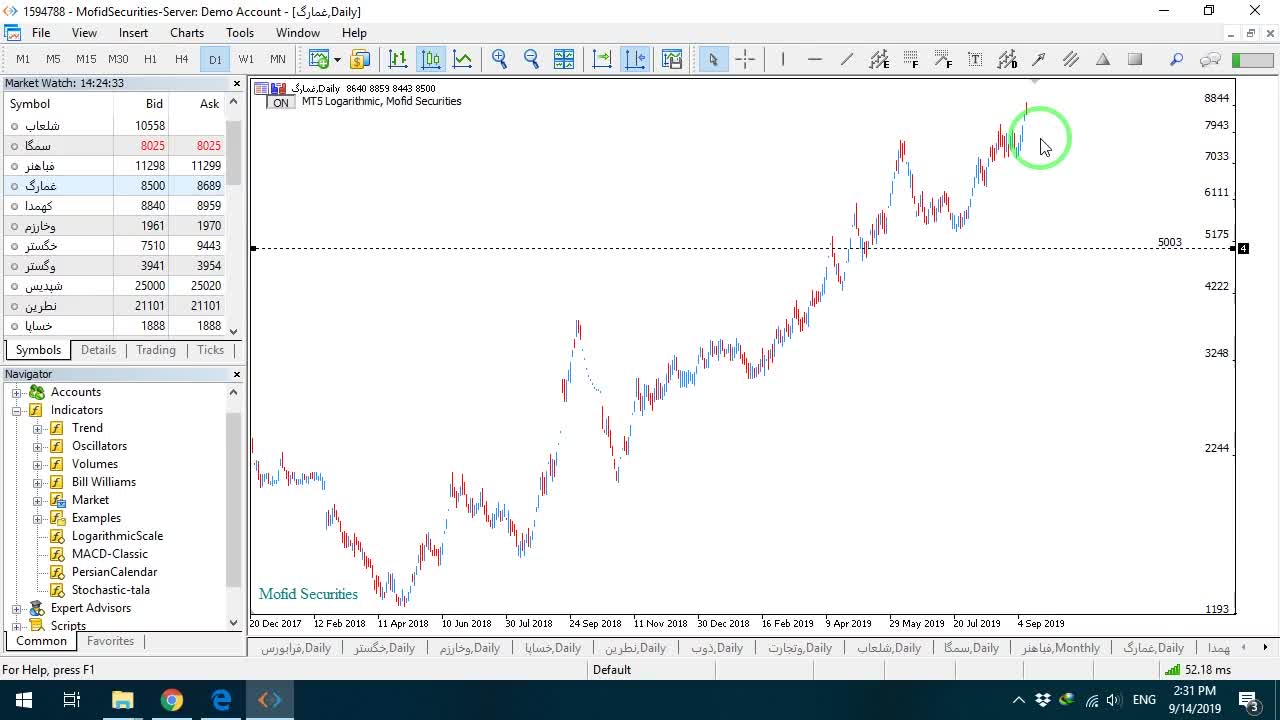Expand the Trend indicators folder
The width and height of the screenshot is (1280, 720).
tap(38, 428)
